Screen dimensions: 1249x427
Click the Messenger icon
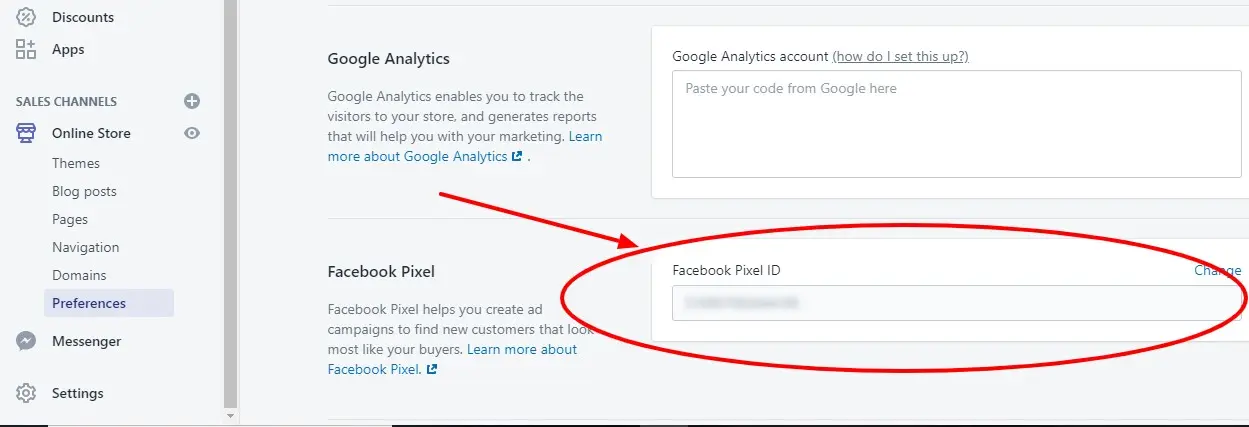click(x=26, y=341)
